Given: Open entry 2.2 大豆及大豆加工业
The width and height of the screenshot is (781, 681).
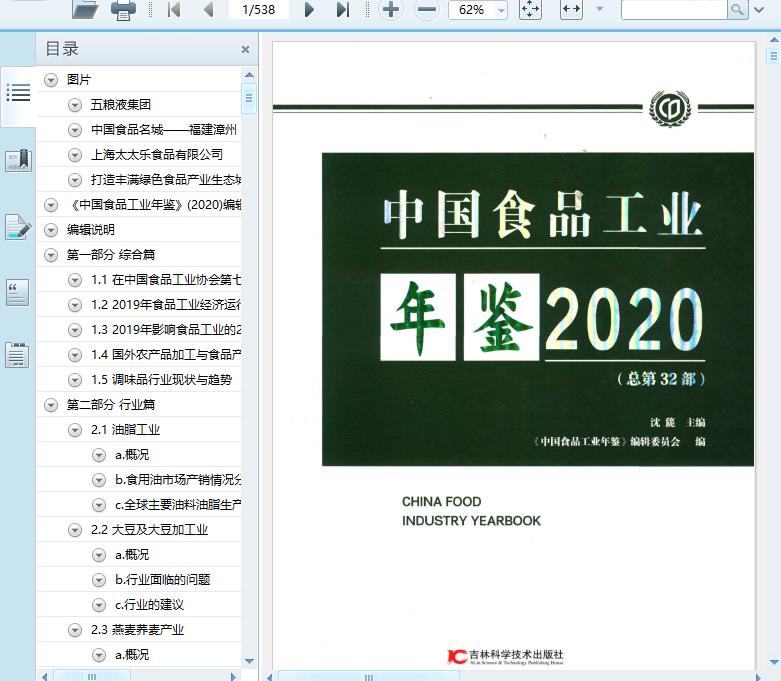Looking at the screenshot, I should [149, 530].
